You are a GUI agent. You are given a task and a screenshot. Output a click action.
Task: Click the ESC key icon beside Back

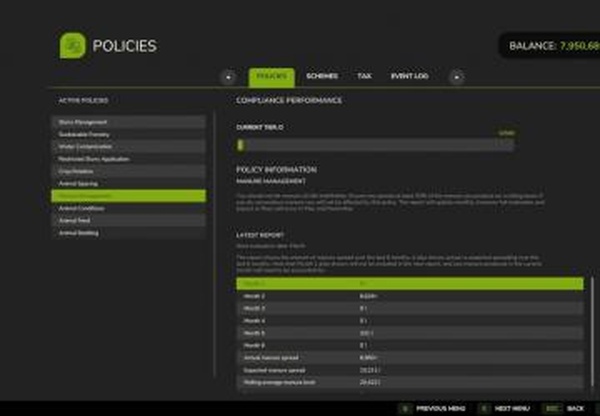(552, 408)
